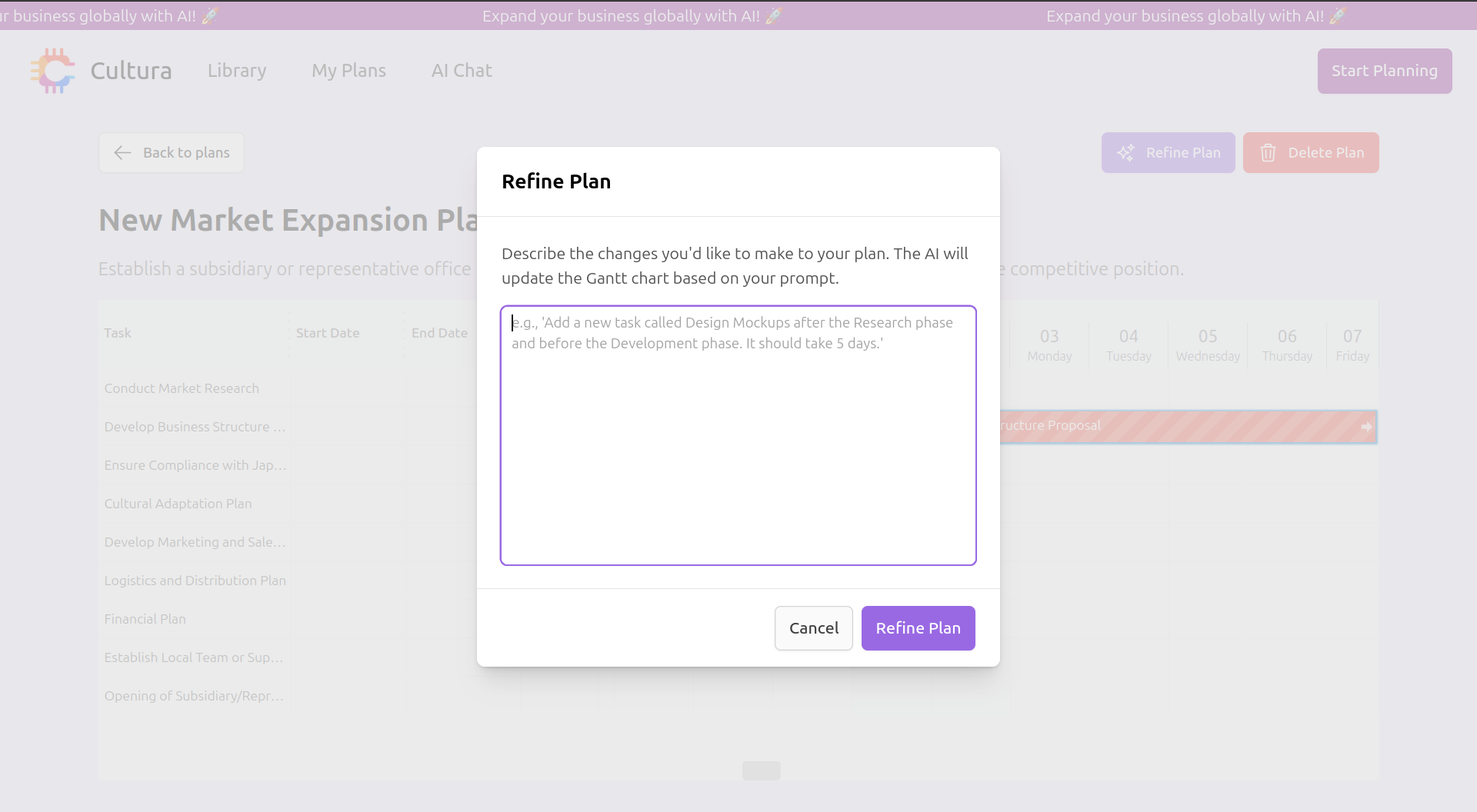
Task: Click the New Market Expansion plan title
Action: 288,221
